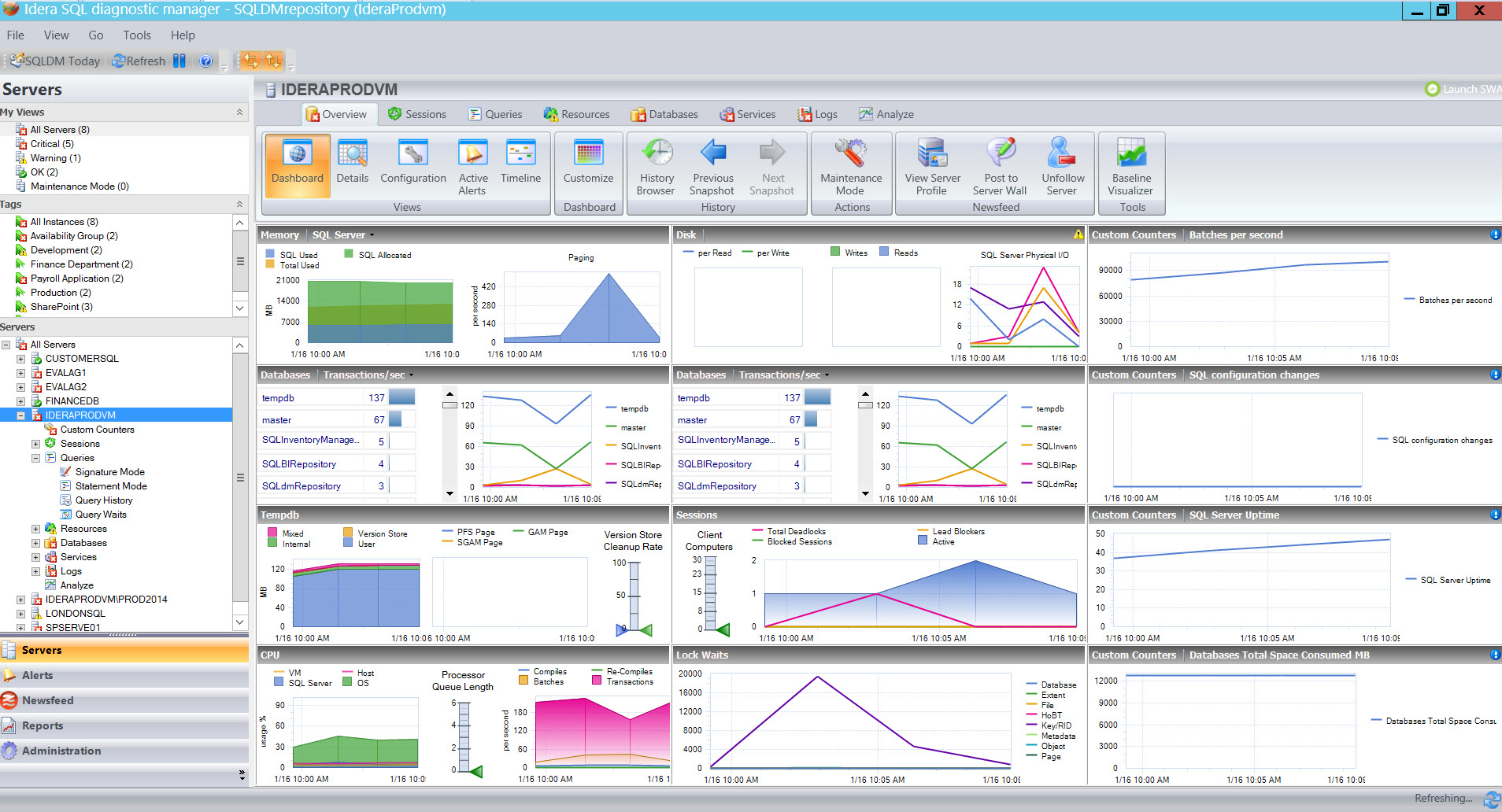Open the Tools menu
The image size is (1502, 812).
pos(137,35)
